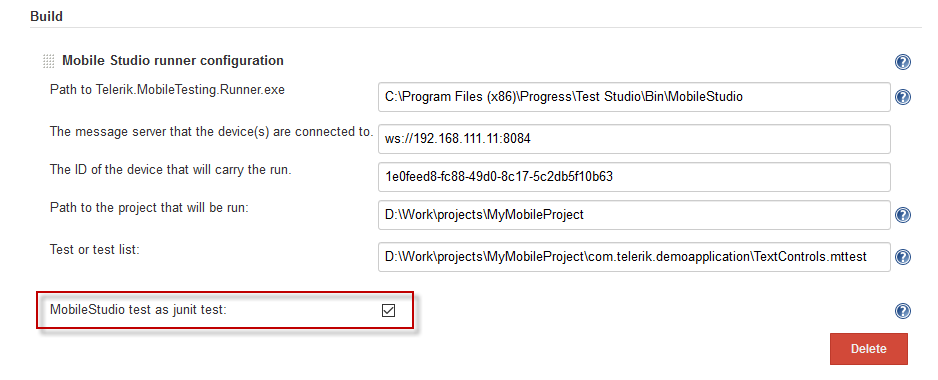The image size is (938, 380).
Task: Select 'The ID of the device' label text
Action: 170,170
